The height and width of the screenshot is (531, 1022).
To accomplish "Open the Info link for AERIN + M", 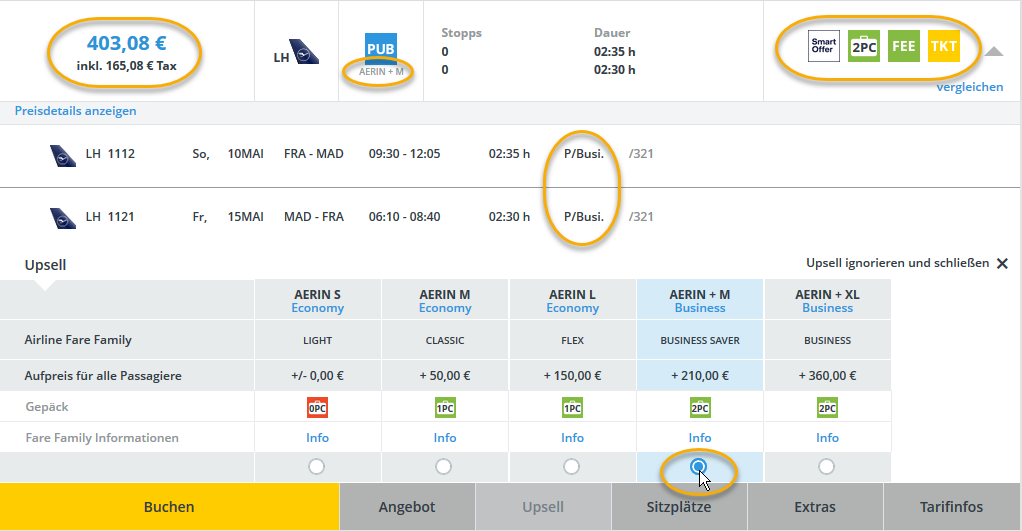I will (x=700, y=438).
